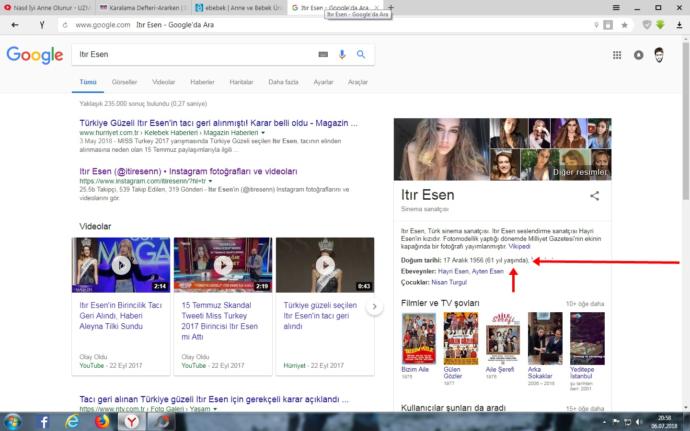Run search with the magnifier icon
The width and height of the screenshot is (690, 431).
click(x=361, y=54)
